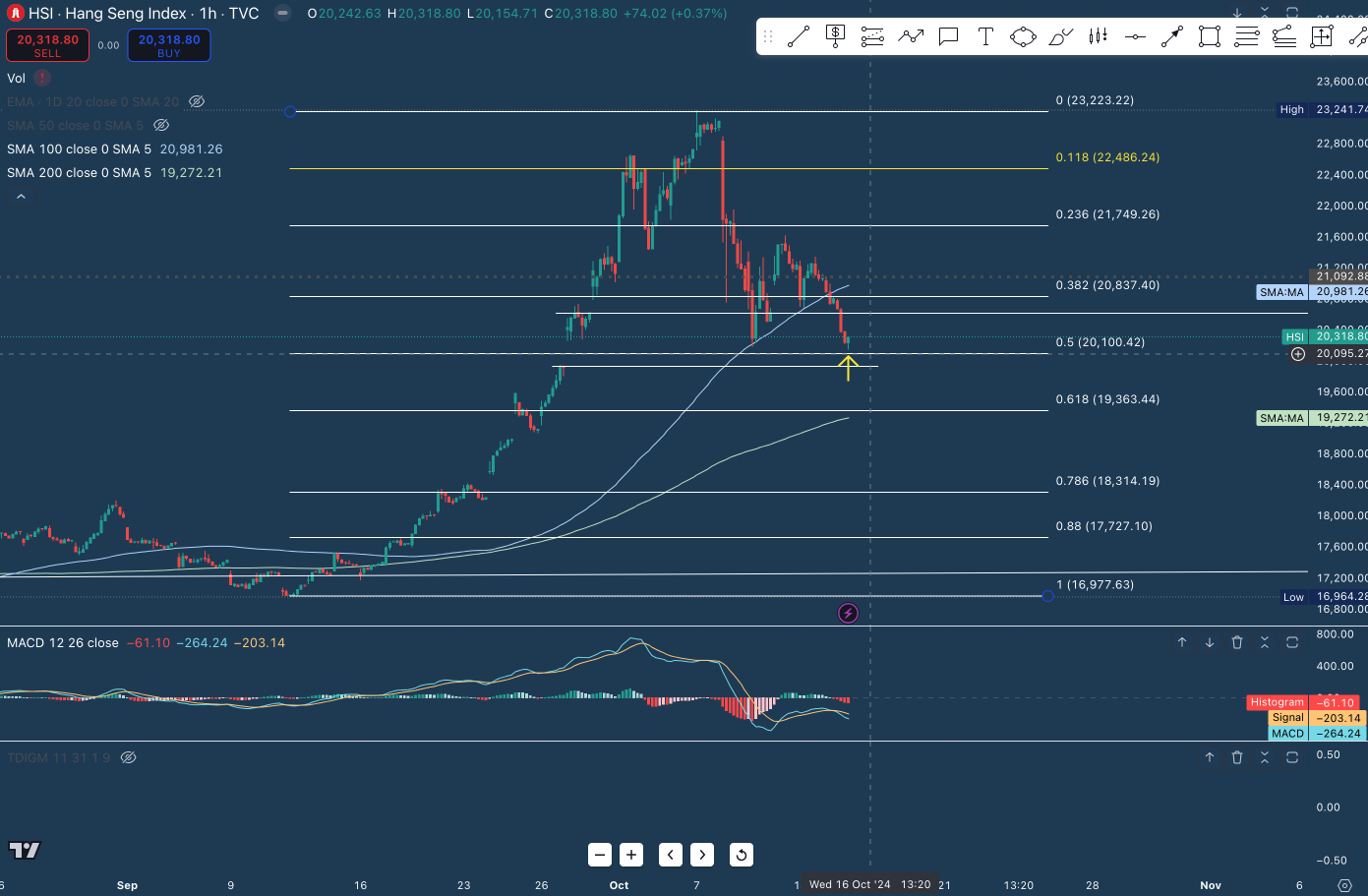Select the Vol indicator legend
This screenshot has height=896, width=1368.
(17, 78)
